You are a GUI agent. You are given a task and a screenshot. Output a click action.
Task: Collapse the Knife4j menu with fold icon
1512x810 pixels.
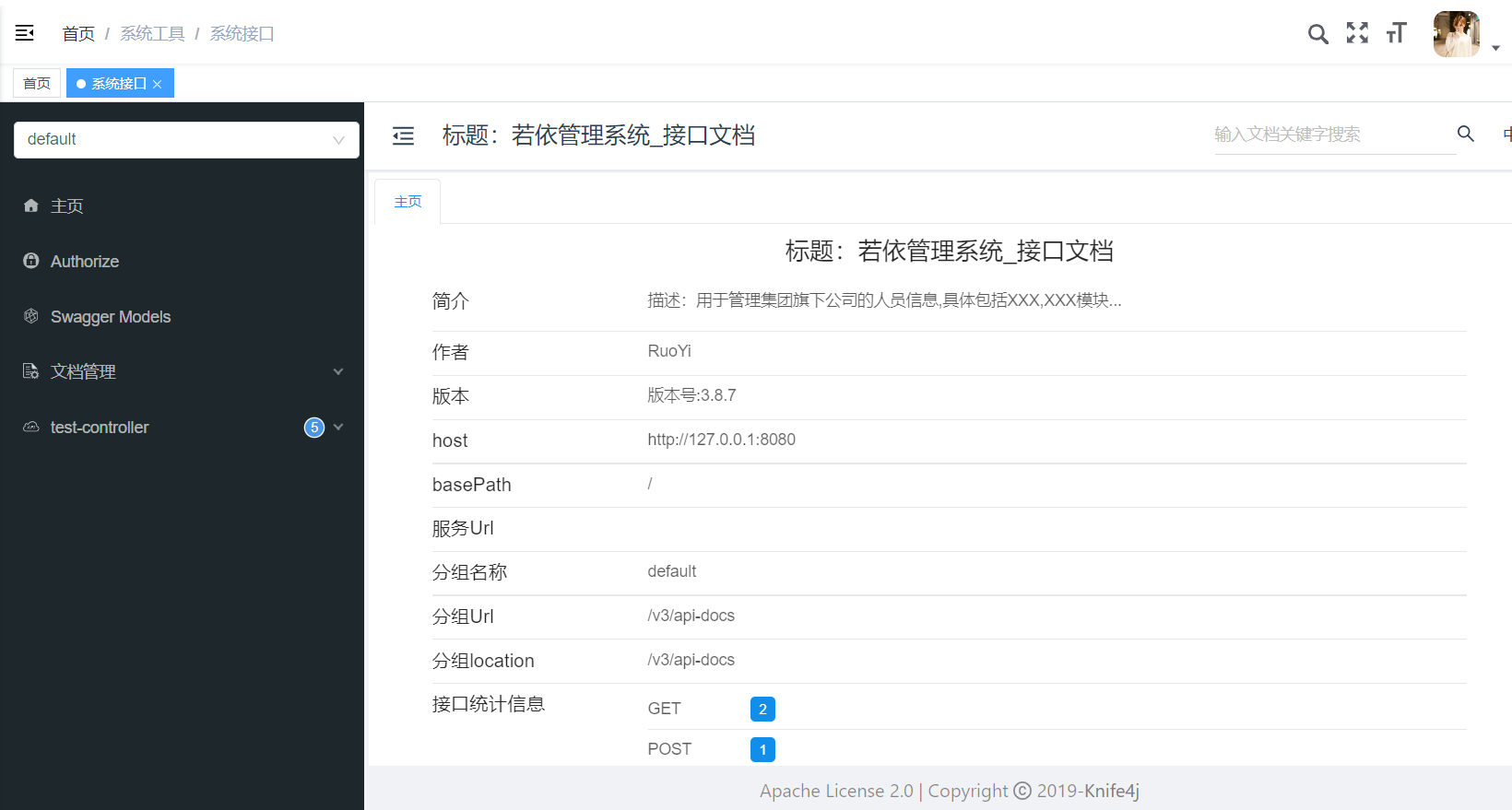(404, 136)
